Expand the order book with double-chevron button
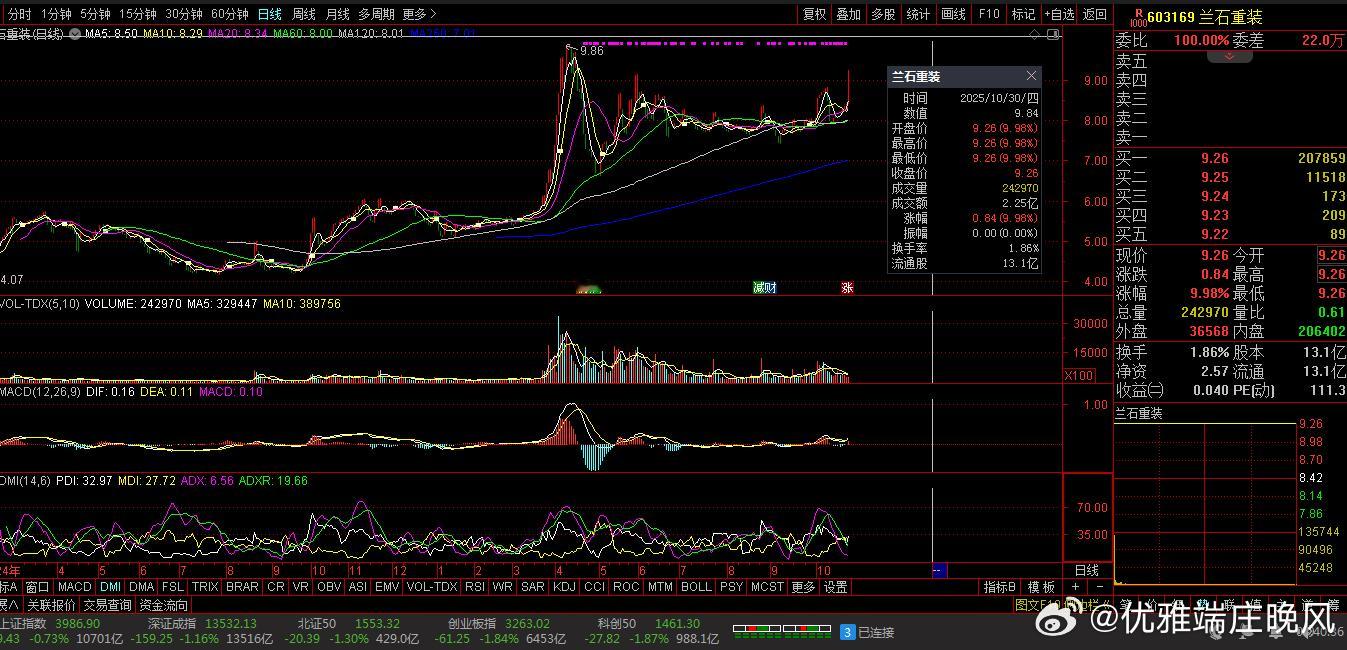 click(x=1230, y=56)
